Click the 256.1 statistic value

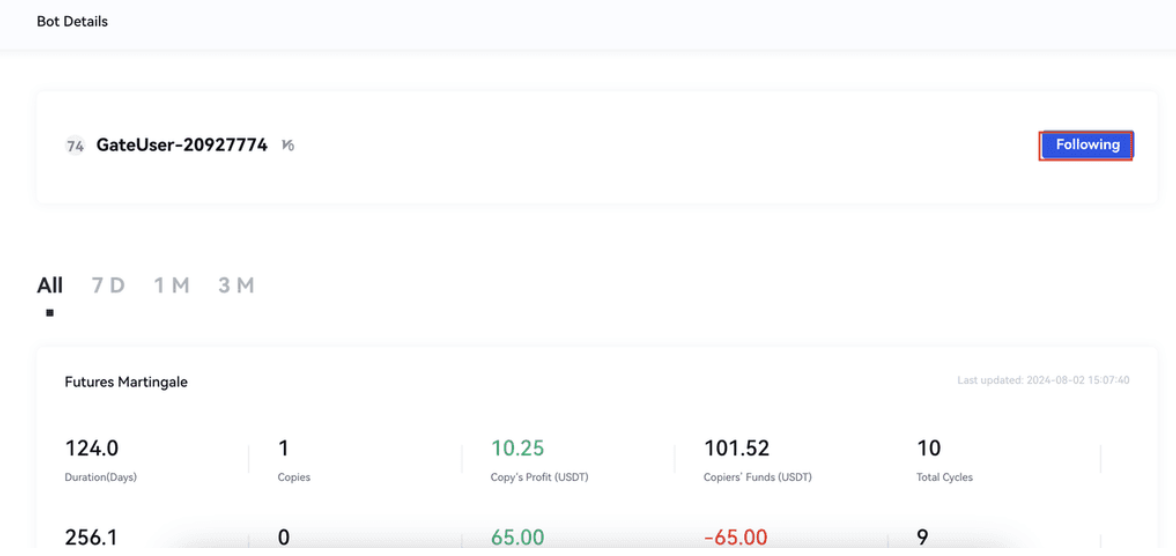91,538
